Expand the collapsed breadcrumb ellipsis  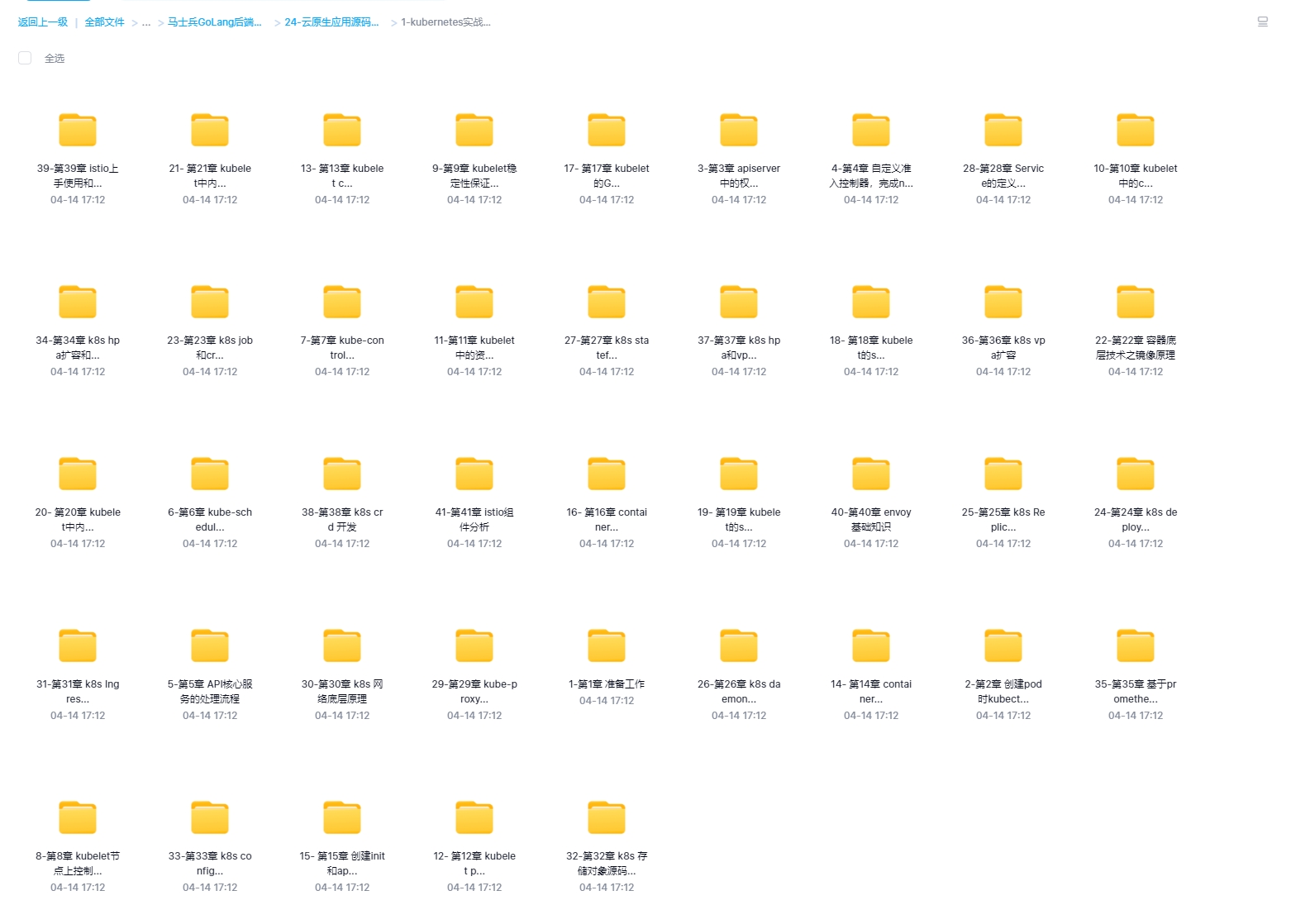146,23
